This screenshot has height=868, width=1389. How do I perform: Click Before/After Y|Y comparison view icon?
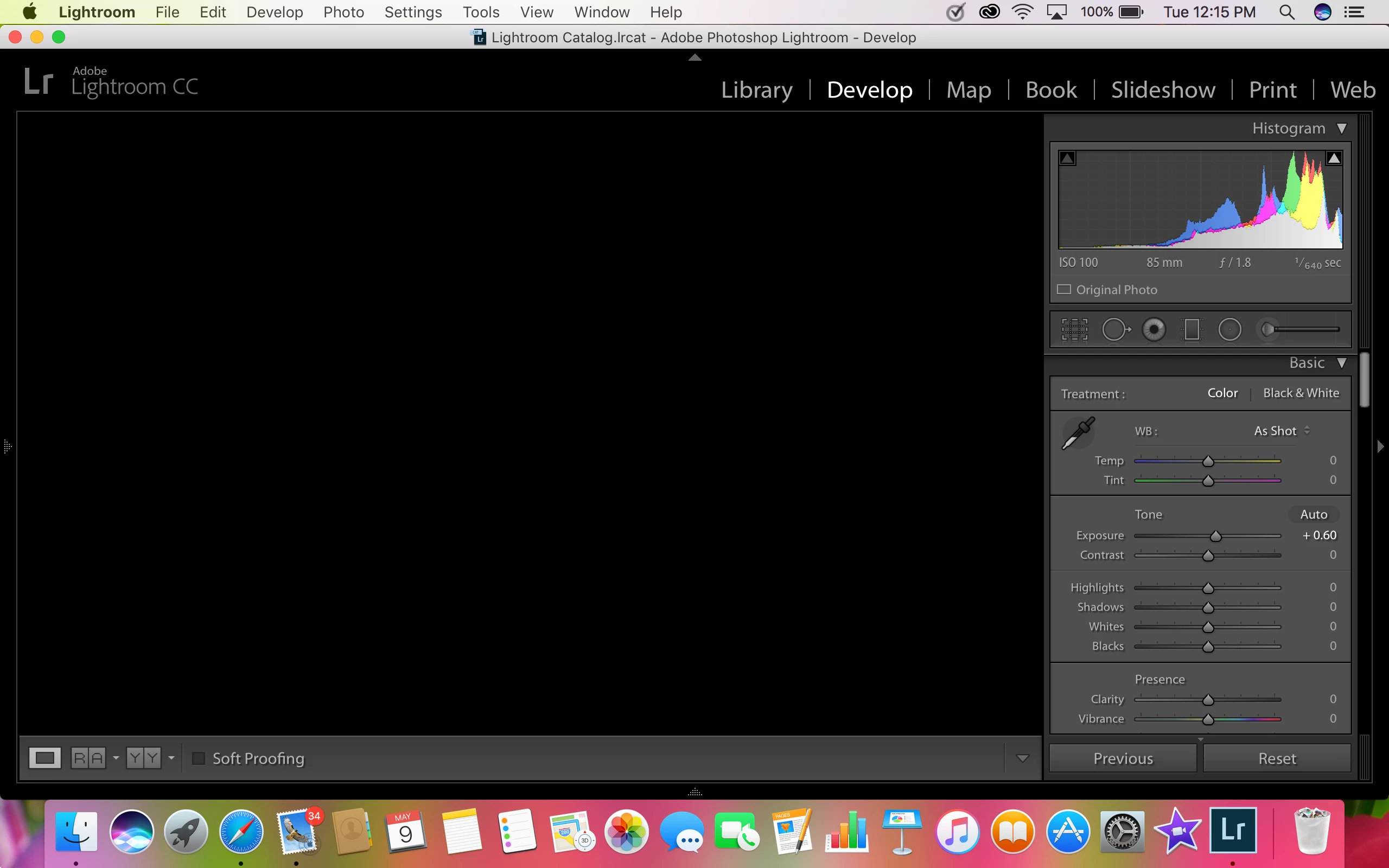(x=143, y=758)
